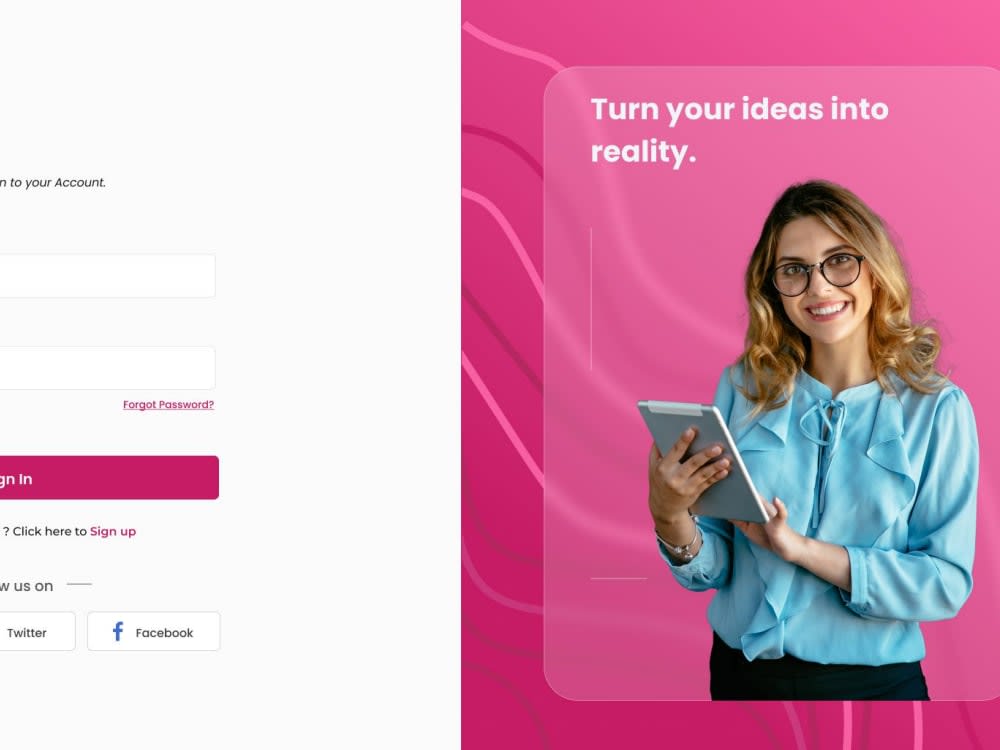Click the thin vertical white line on card
Image resolution: width=1000 pixels, height=750 pixels.
[x=591, y=298]
